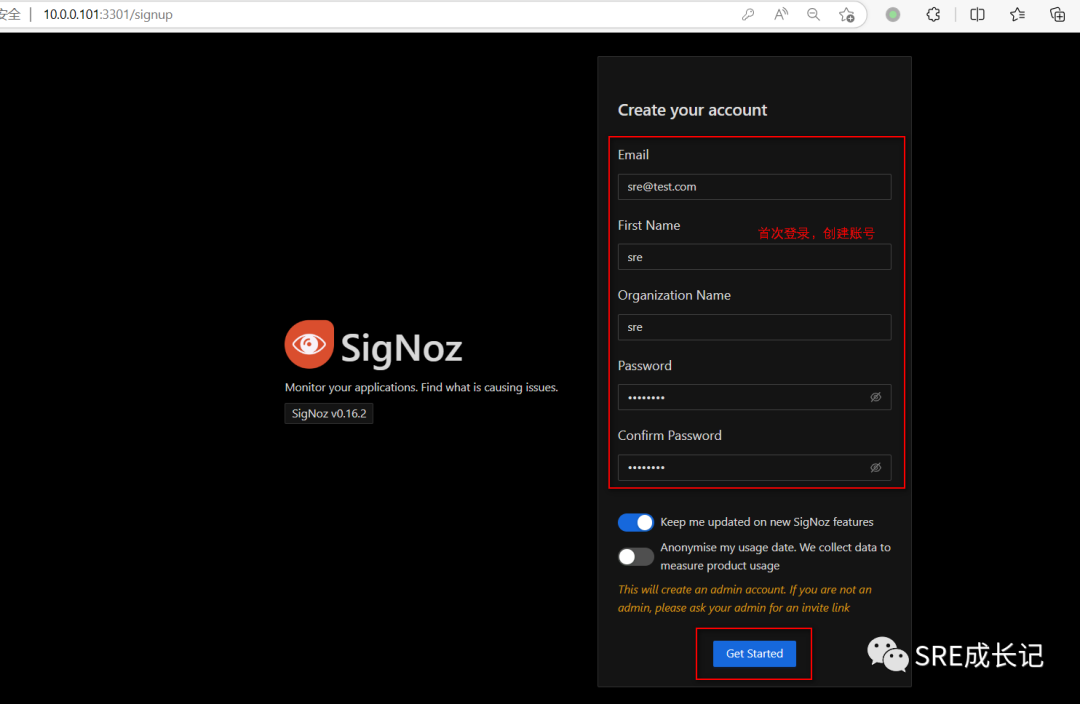
Task: Open the Collections icon in browser toolbar
Action: (1057, 14)
